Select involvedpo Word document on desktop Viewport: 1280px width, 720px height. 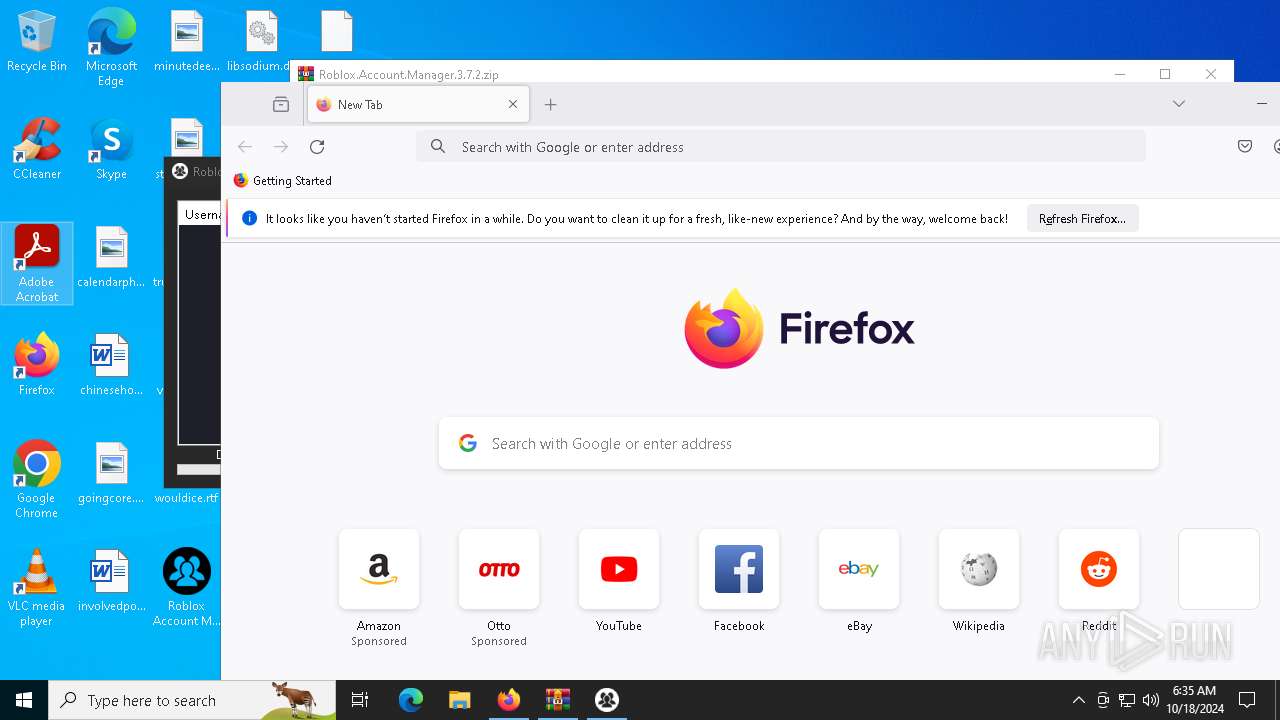pyautogui.click(x=111, y=581)
